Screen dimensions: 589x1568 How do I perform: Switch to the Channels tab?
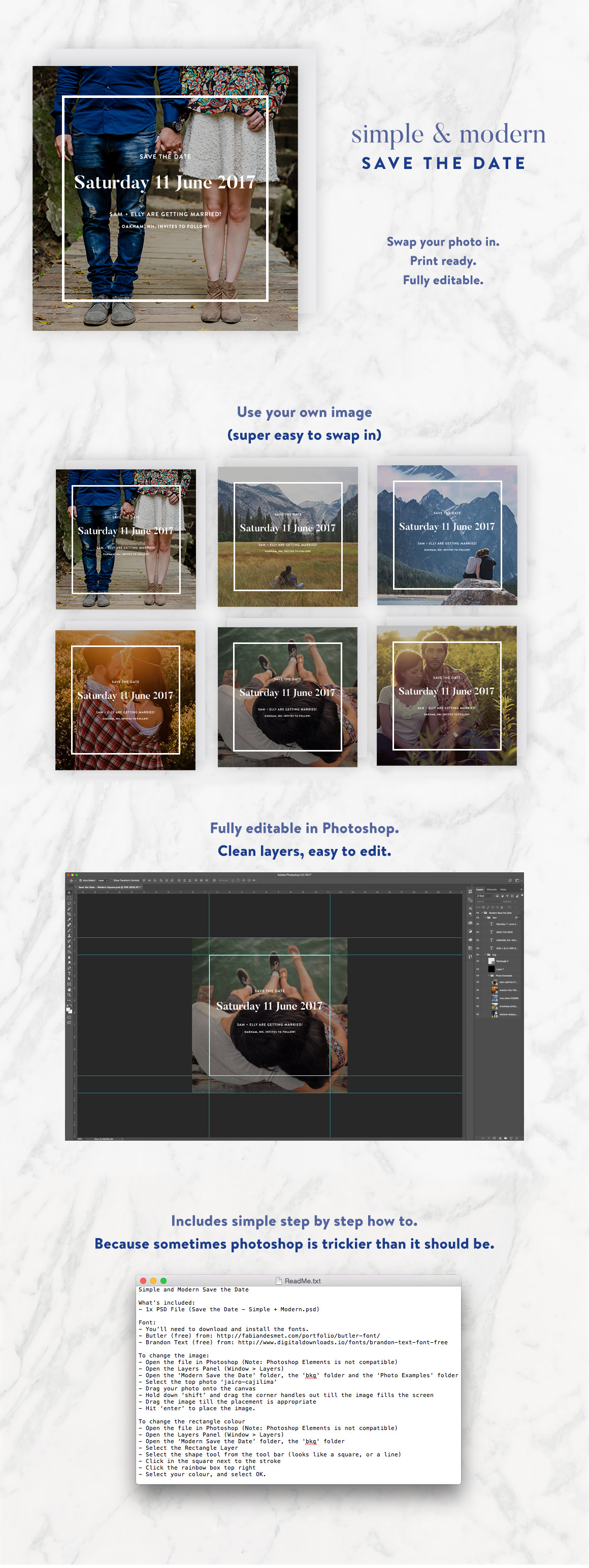492,890
